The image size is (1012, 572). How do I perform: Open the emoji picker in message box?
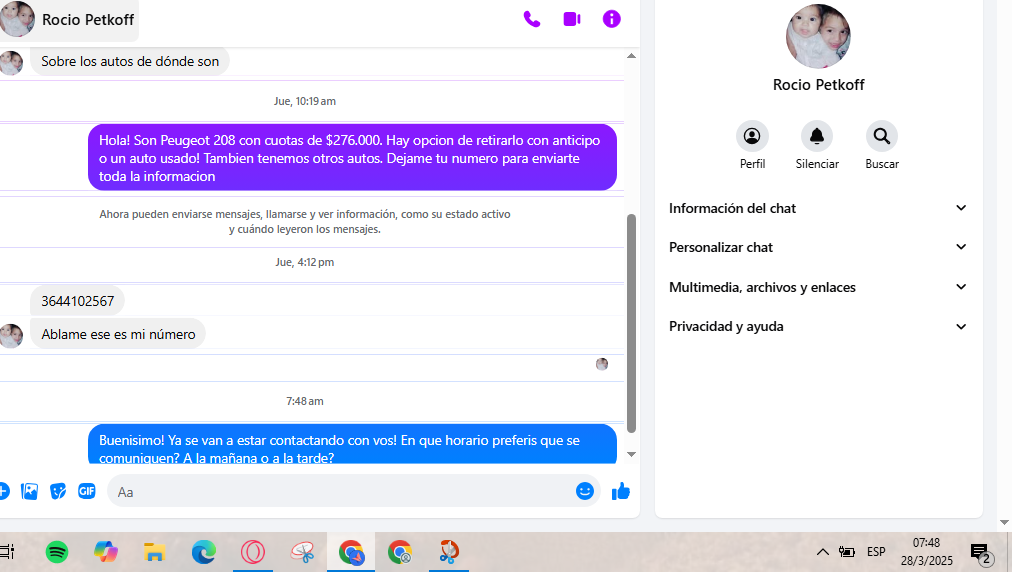[x=585, y=491]
